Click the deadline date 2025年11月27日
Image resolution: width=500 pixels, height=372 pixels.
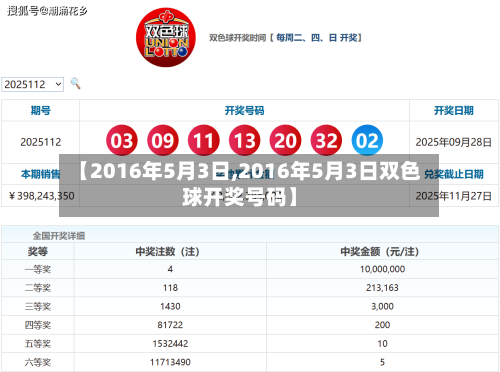click(454, 196)
